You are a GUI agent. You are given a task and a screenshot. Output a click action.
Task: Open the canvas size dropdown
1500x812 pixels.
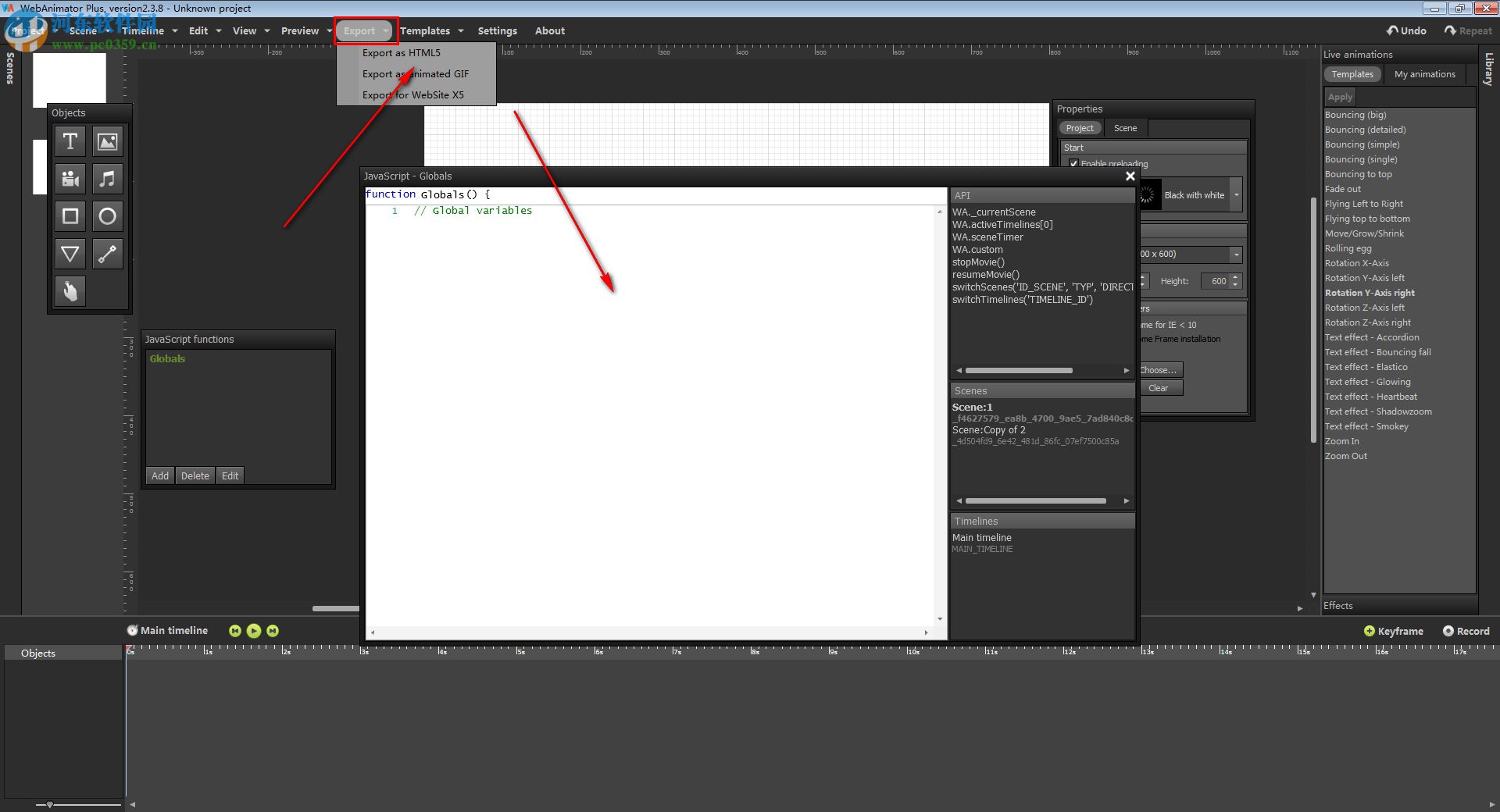coord(1235,255)
